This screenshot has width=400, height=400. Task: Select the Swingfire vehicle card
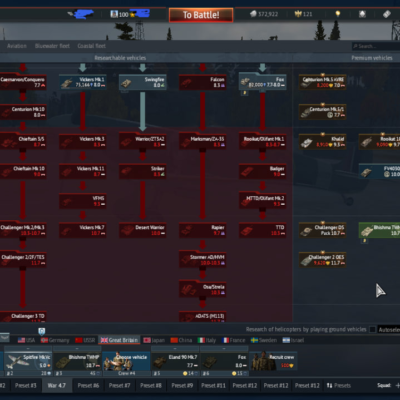[x=143, y=82]
